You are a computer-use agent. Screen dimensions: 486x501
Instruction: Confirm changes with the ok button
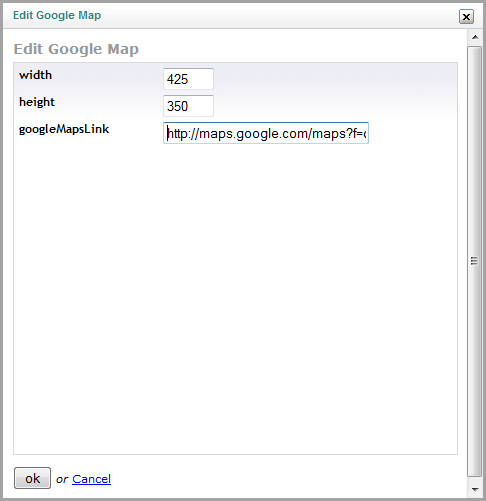(32, 478)
